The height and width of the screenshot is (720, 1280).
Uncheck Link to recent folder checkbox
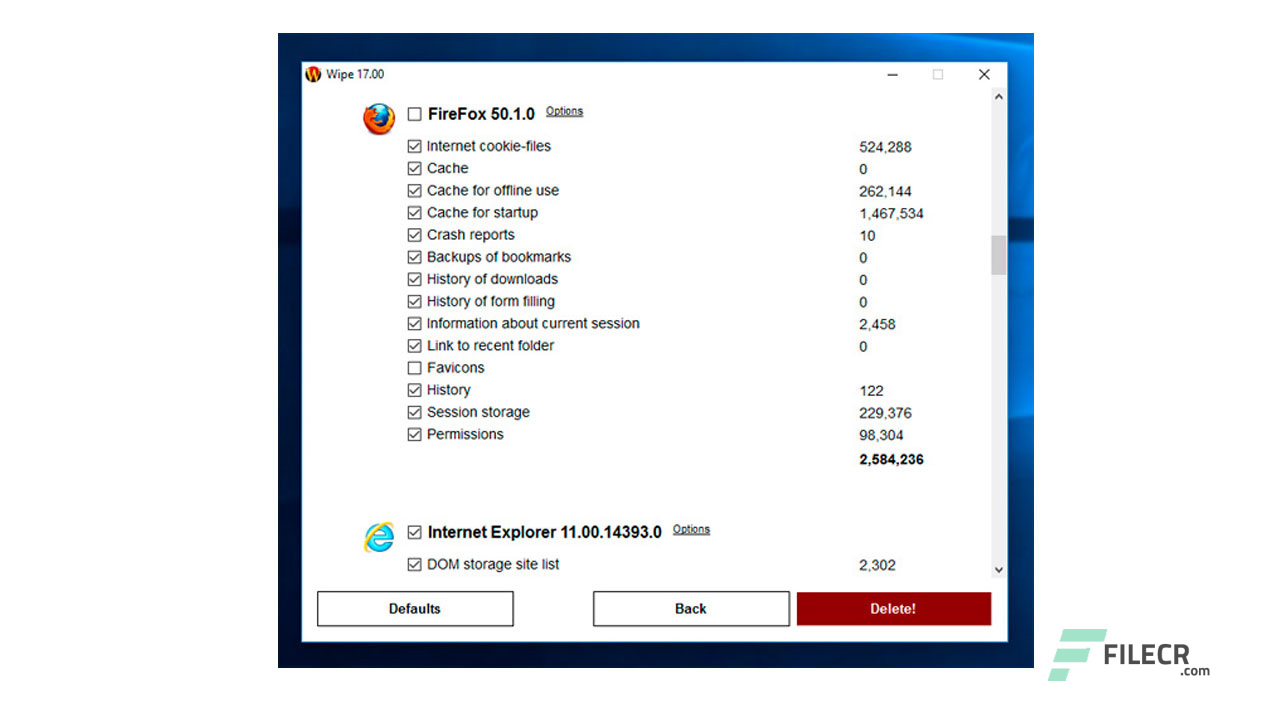[414, 346]
